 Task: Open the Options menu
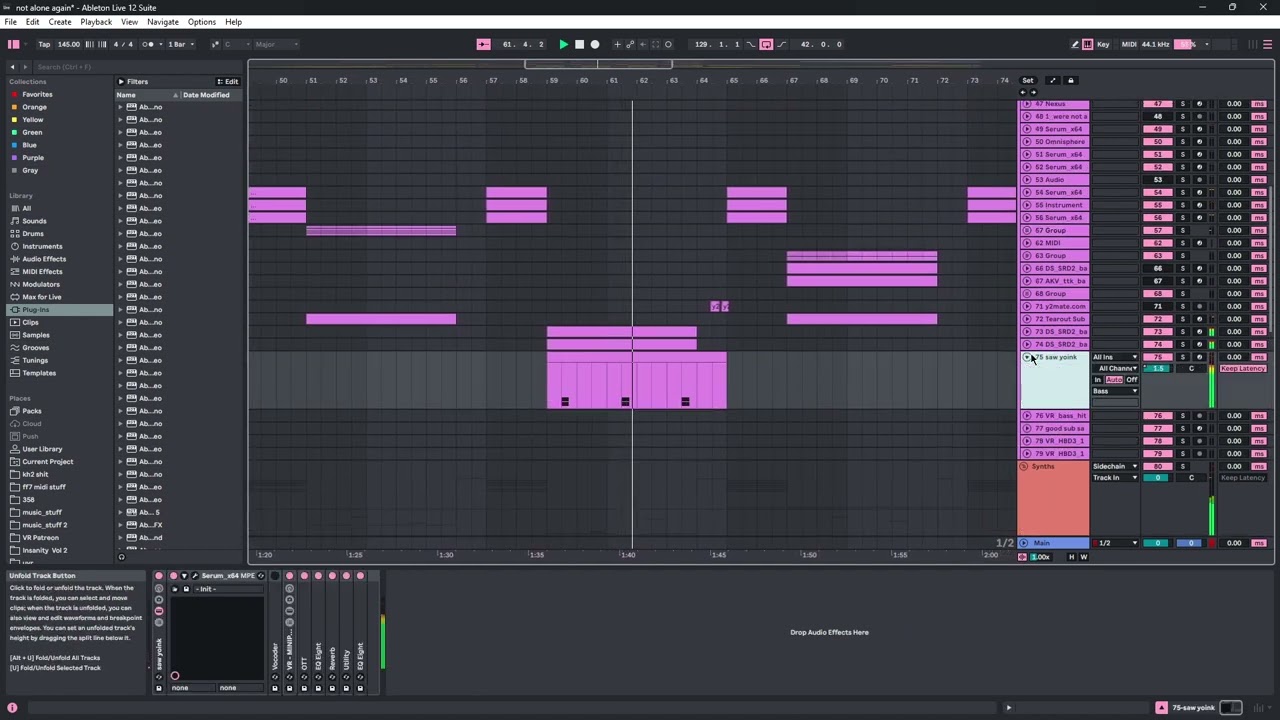click(202, 22)
